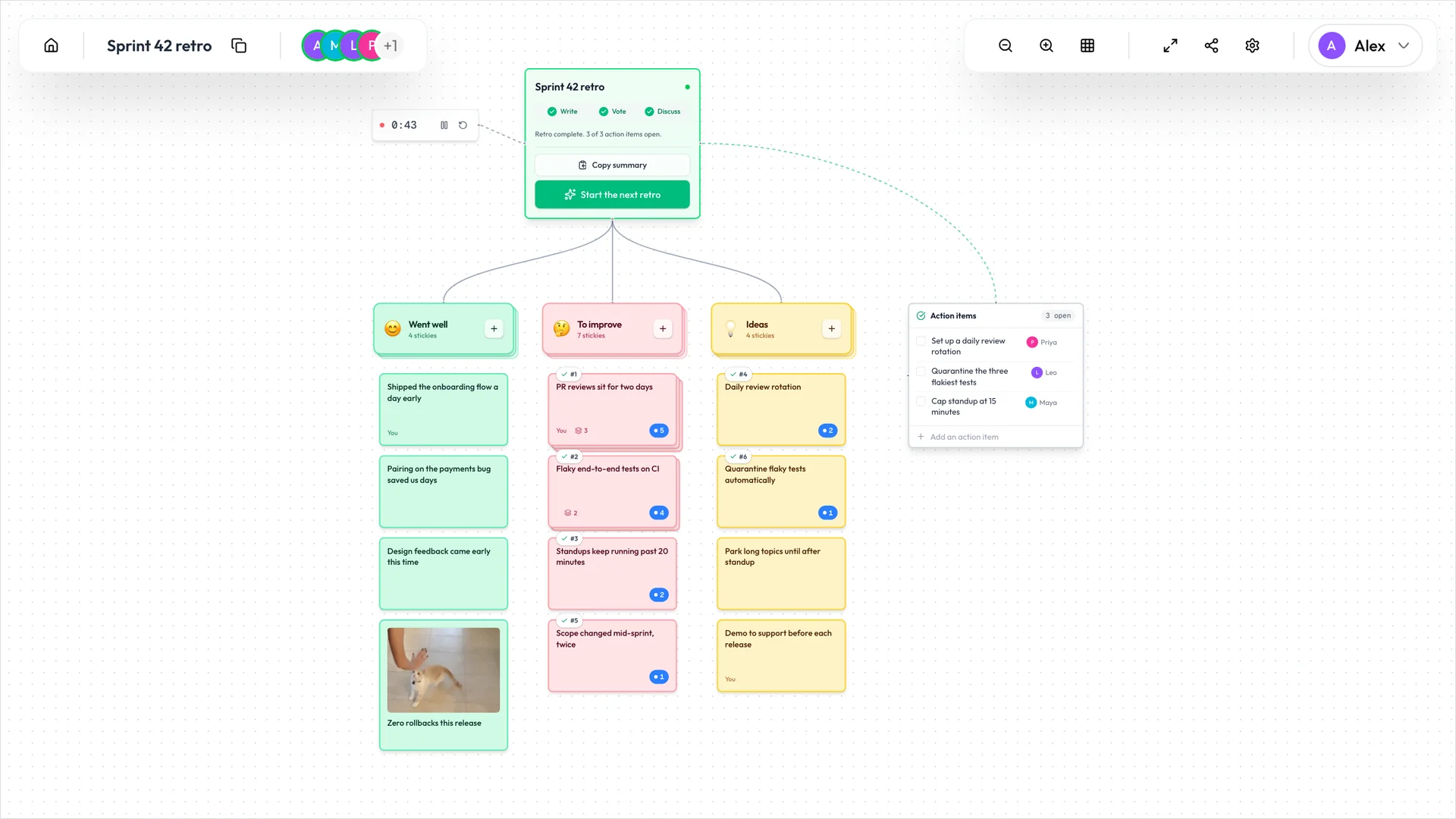
Task: Click the Went well column header
Action: coord(444,329)
